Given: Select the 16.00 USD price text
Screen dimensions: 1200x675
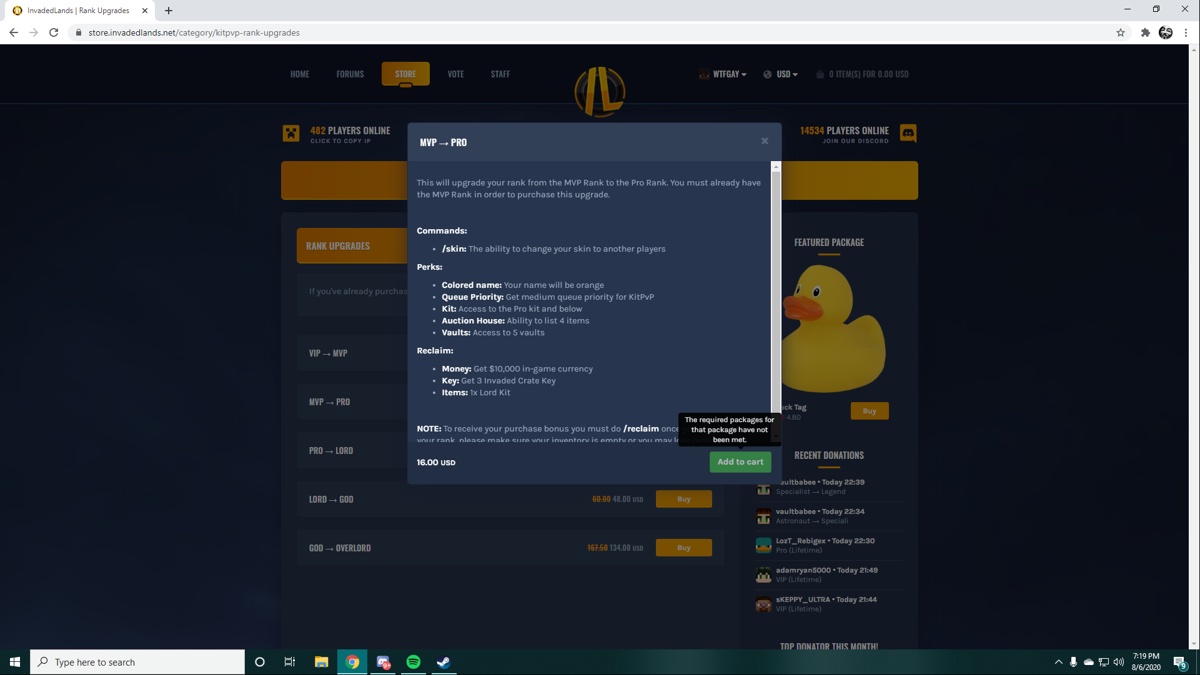Looking at the screenshot, I should coord(436,462).
